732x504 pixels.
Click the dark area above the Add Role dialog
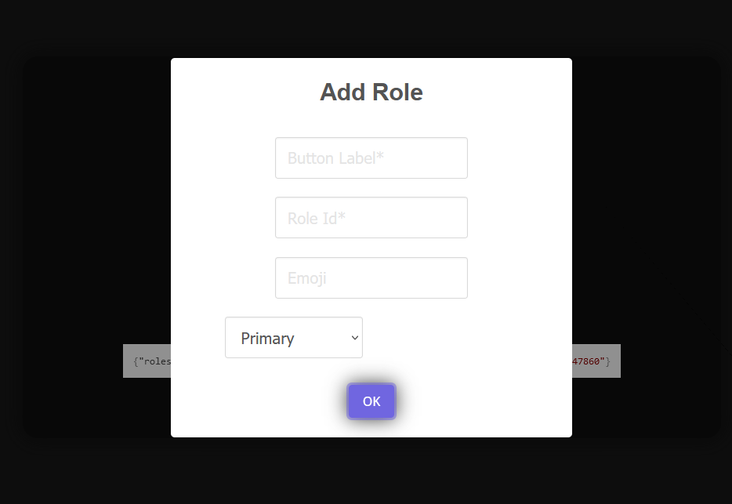[371, 28]
